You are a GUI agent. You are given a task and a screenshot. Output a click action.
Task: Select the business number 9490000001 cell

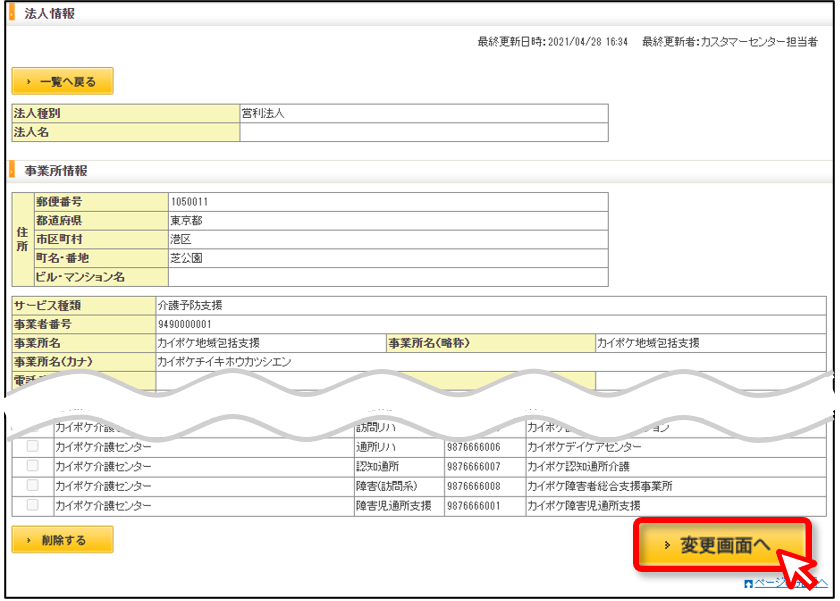(491, 324)
